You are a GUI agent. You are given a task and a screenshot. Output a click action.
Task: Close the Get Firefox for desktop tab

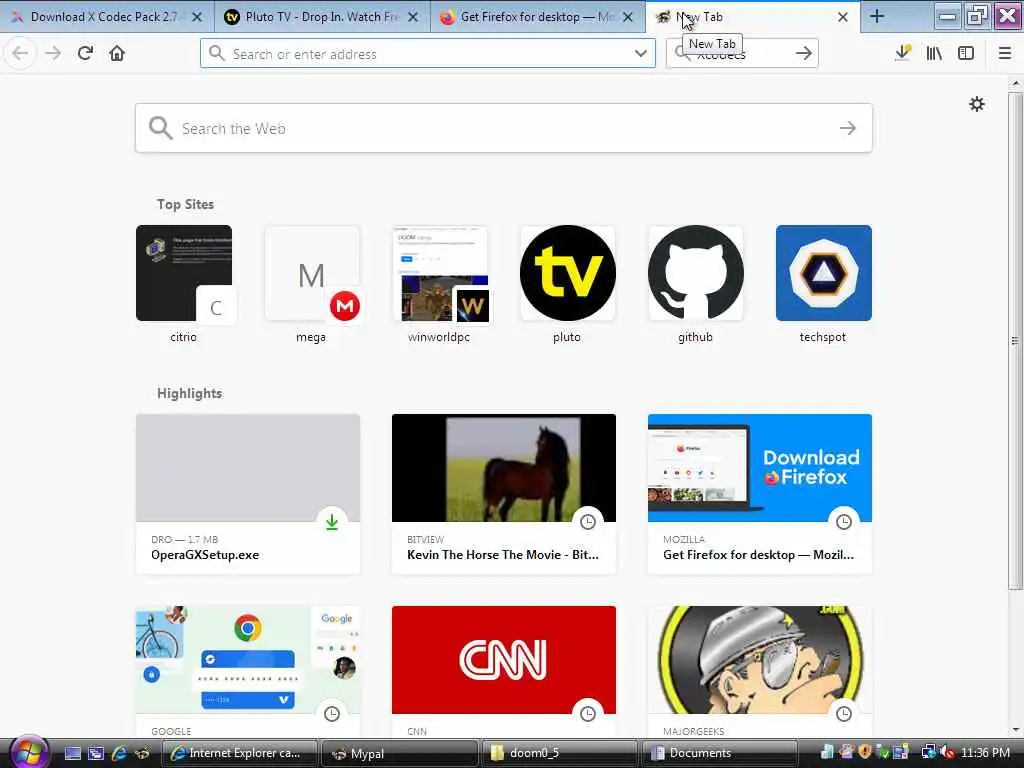[628, 17]
